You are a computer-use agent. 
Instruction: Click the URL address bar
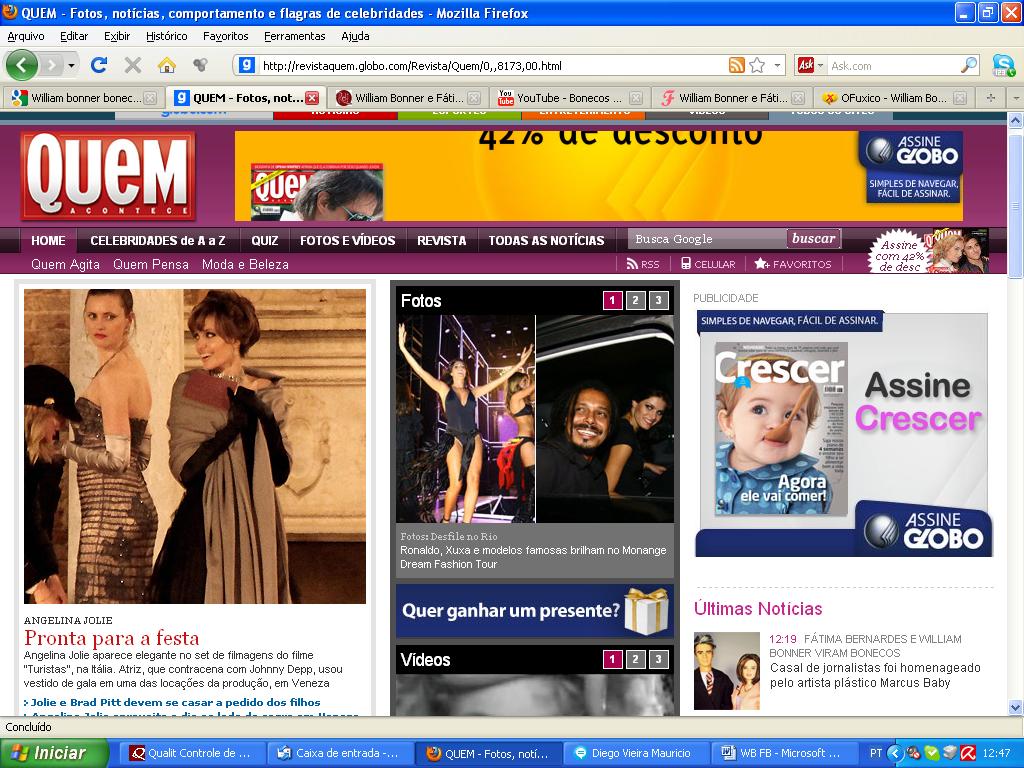pos(493,65)
